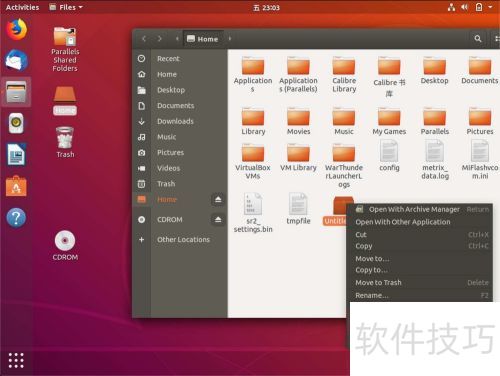Screen dimensions: 500x376
Task: Choose Open With Archive Manager
Action: point(420,209)
